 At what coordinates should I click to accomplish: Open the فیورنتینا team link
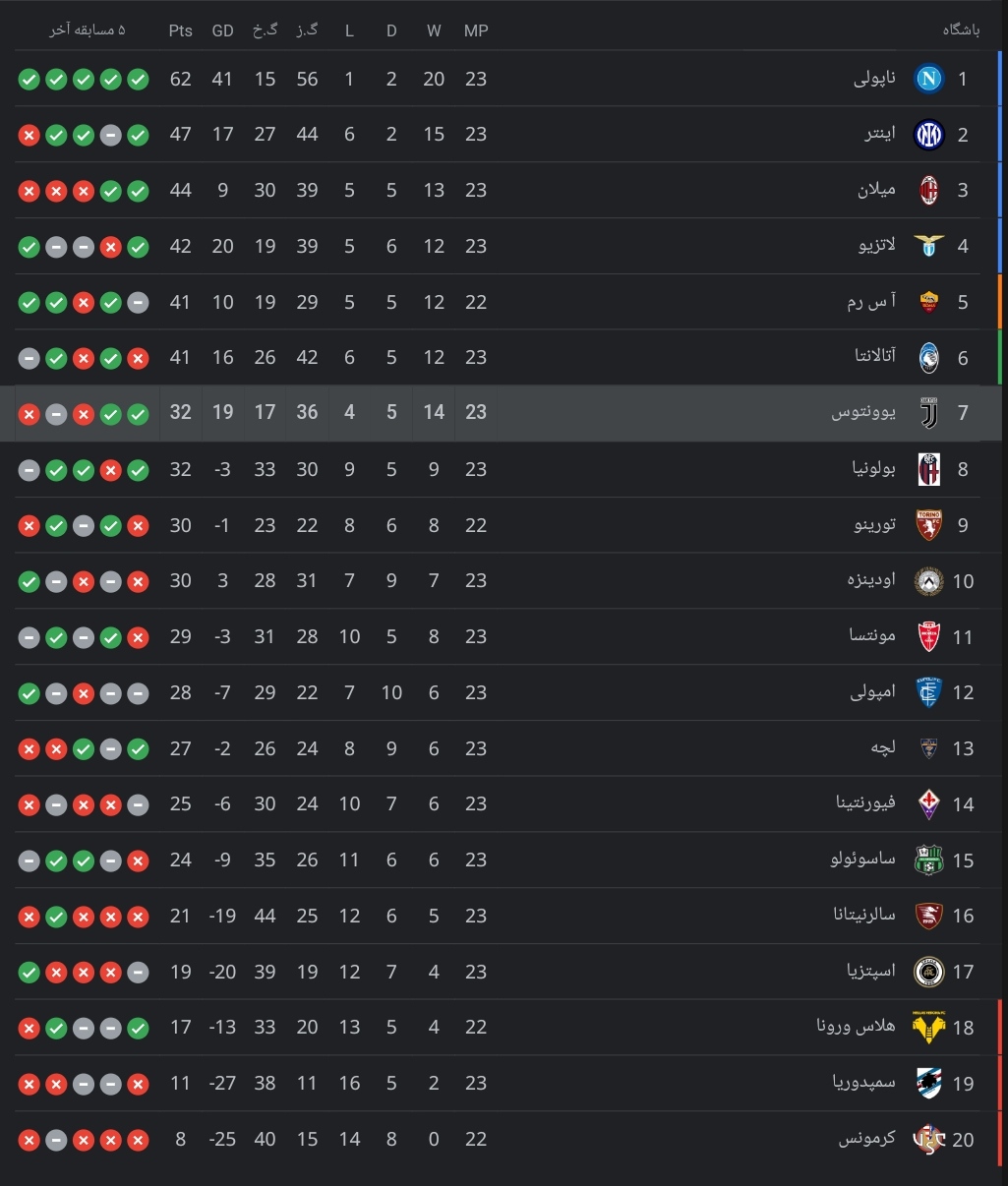(x=865, y=803)
